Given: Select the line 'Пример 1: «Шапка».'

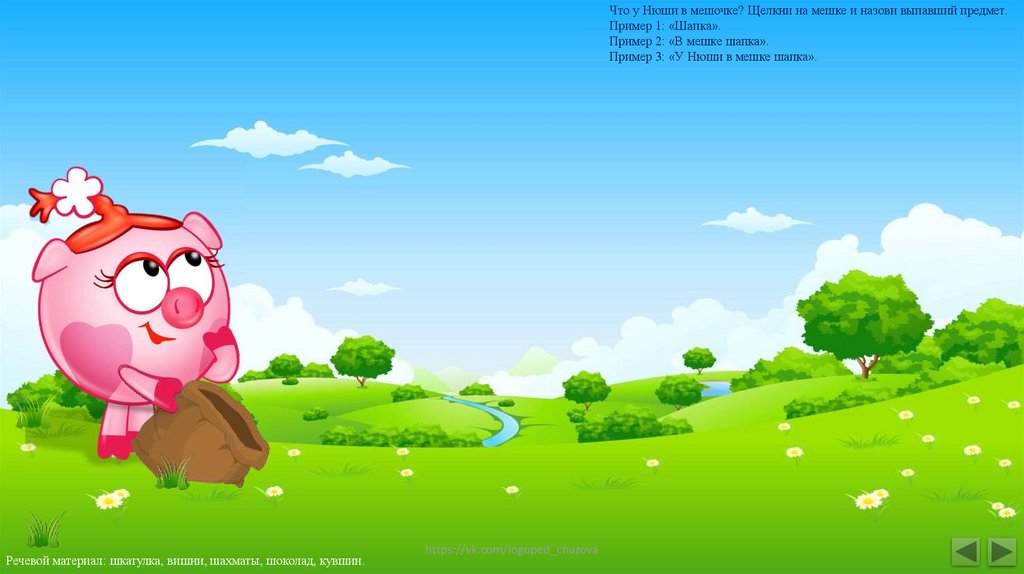Looking at the screenshot, I should 665,26.
